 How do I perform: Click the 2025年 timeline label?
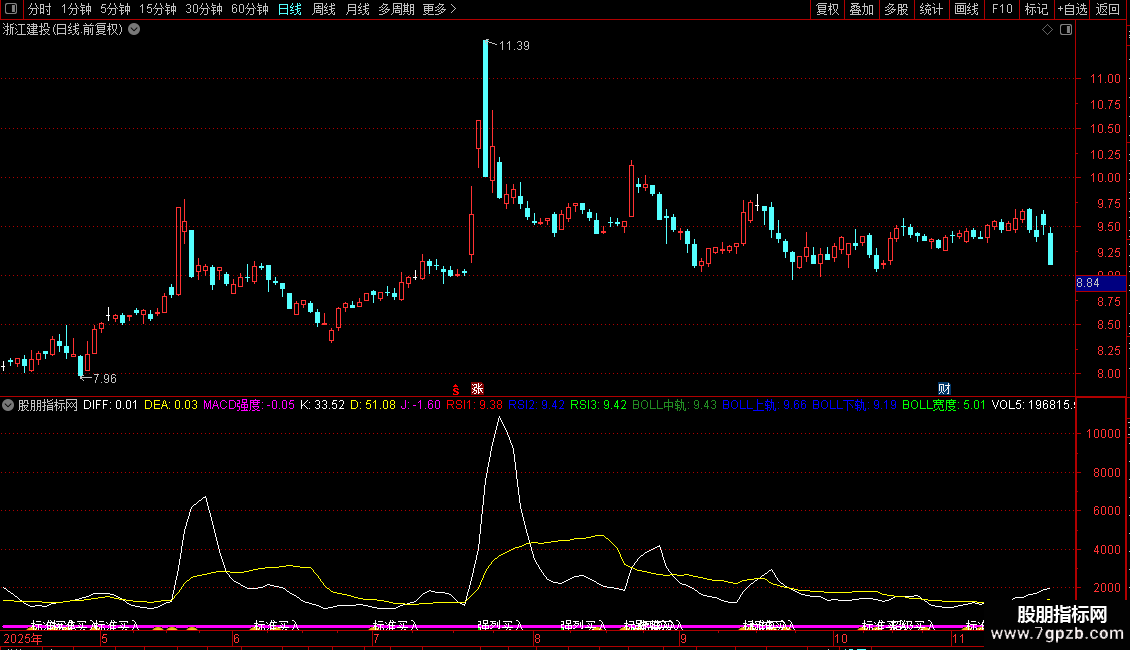(22, 639)
